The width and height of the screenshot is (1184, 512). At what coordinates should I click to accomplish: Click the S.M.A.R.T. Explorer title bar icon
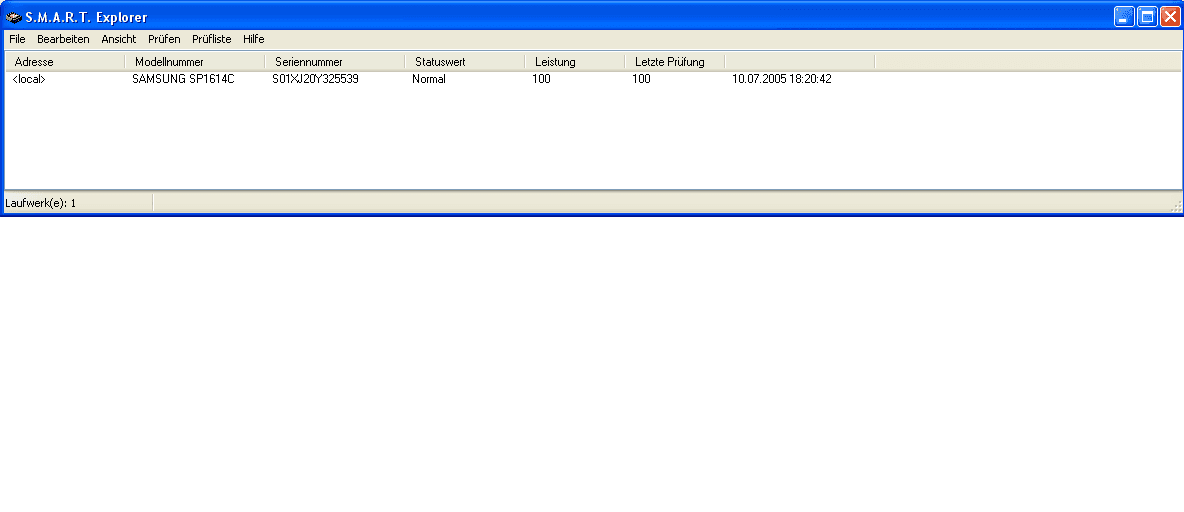[x=14, y=17]
